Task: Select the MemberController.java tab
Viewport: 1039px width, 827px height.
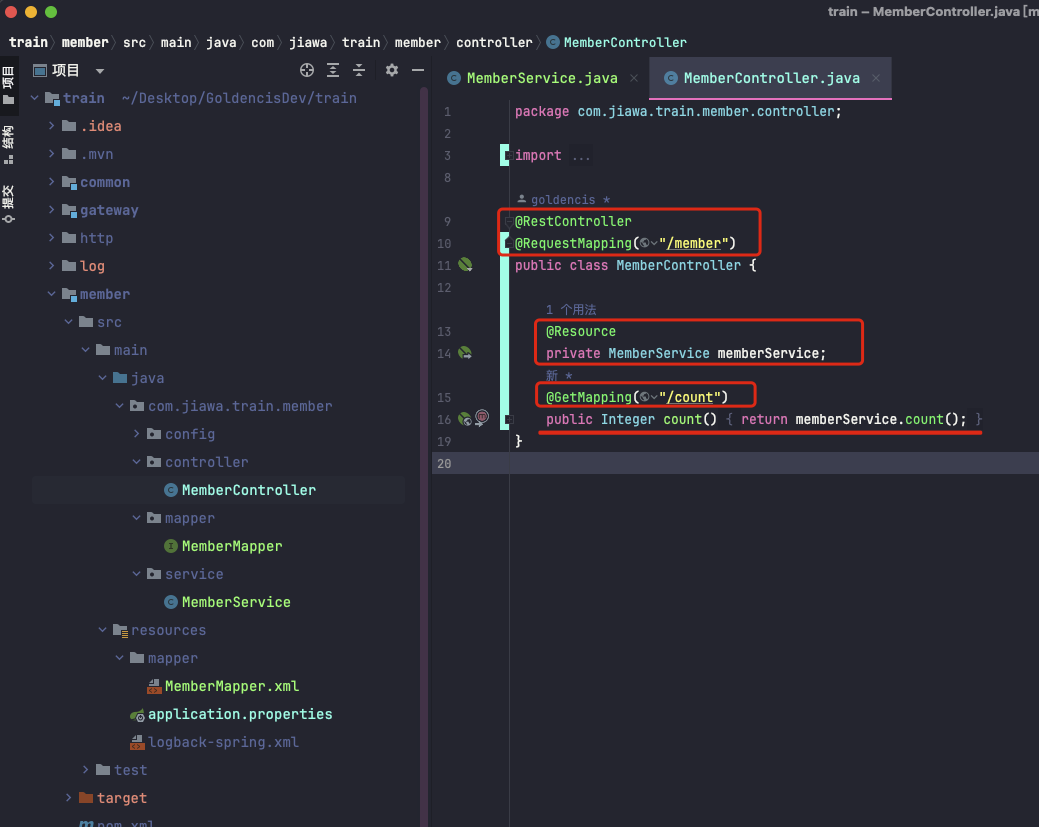Action: (x=771, y=78)
